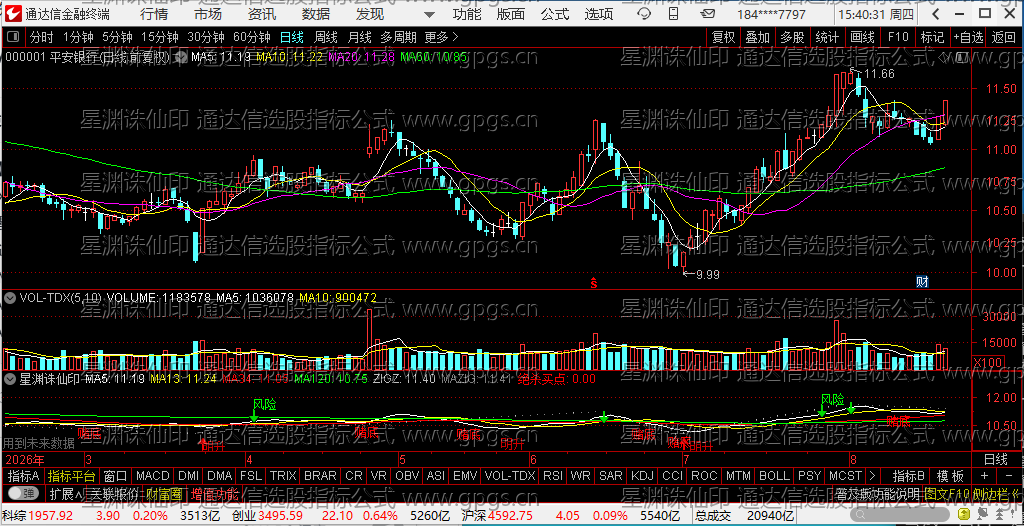This screenshot has height=526, width=1024.
Task: Collapse the 侧边栏 sidebar
Action: point(996,493)
